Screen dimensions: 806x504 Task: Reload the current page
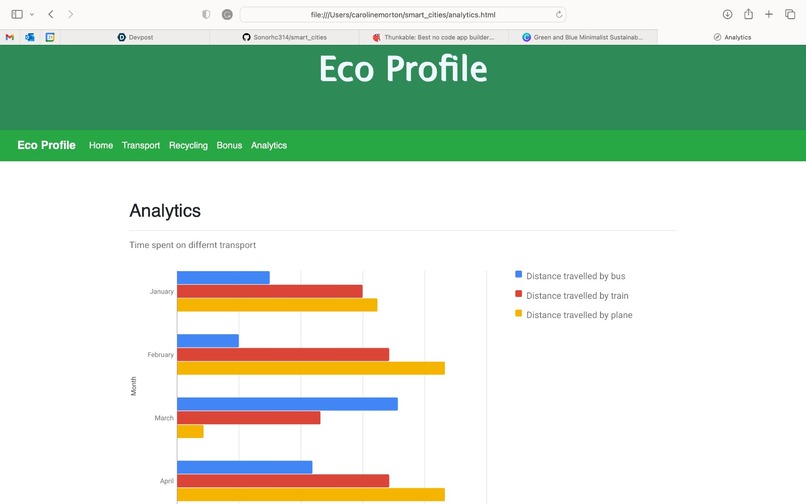coord(559,14)
